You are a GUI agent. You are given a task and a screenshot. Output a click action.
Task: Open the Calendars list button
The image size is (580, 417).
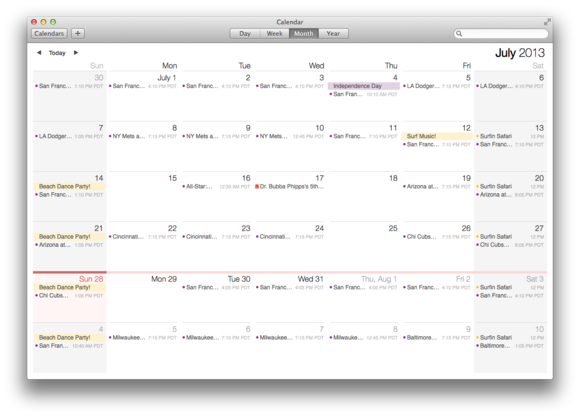tap(49, 34)
